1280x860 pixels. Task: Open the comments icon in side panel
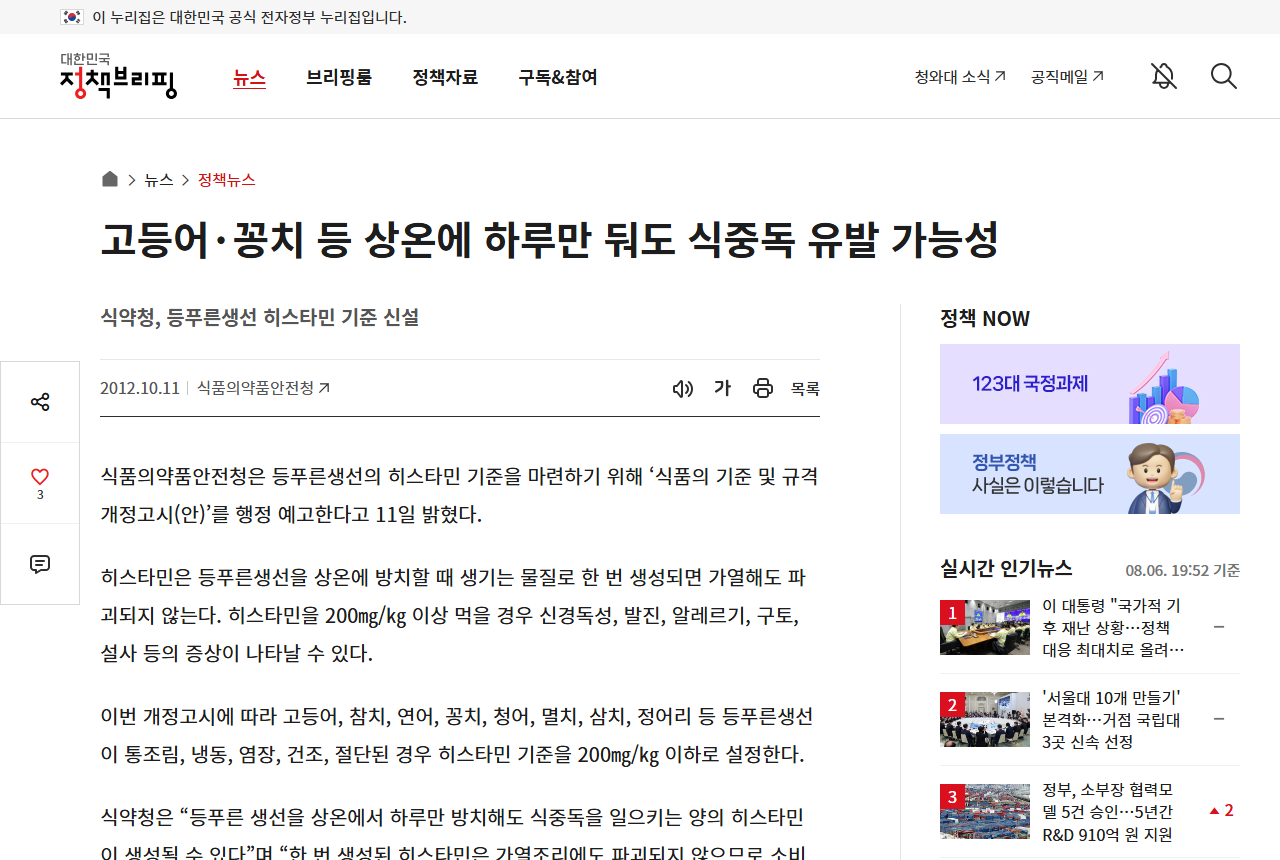(40, 564)
